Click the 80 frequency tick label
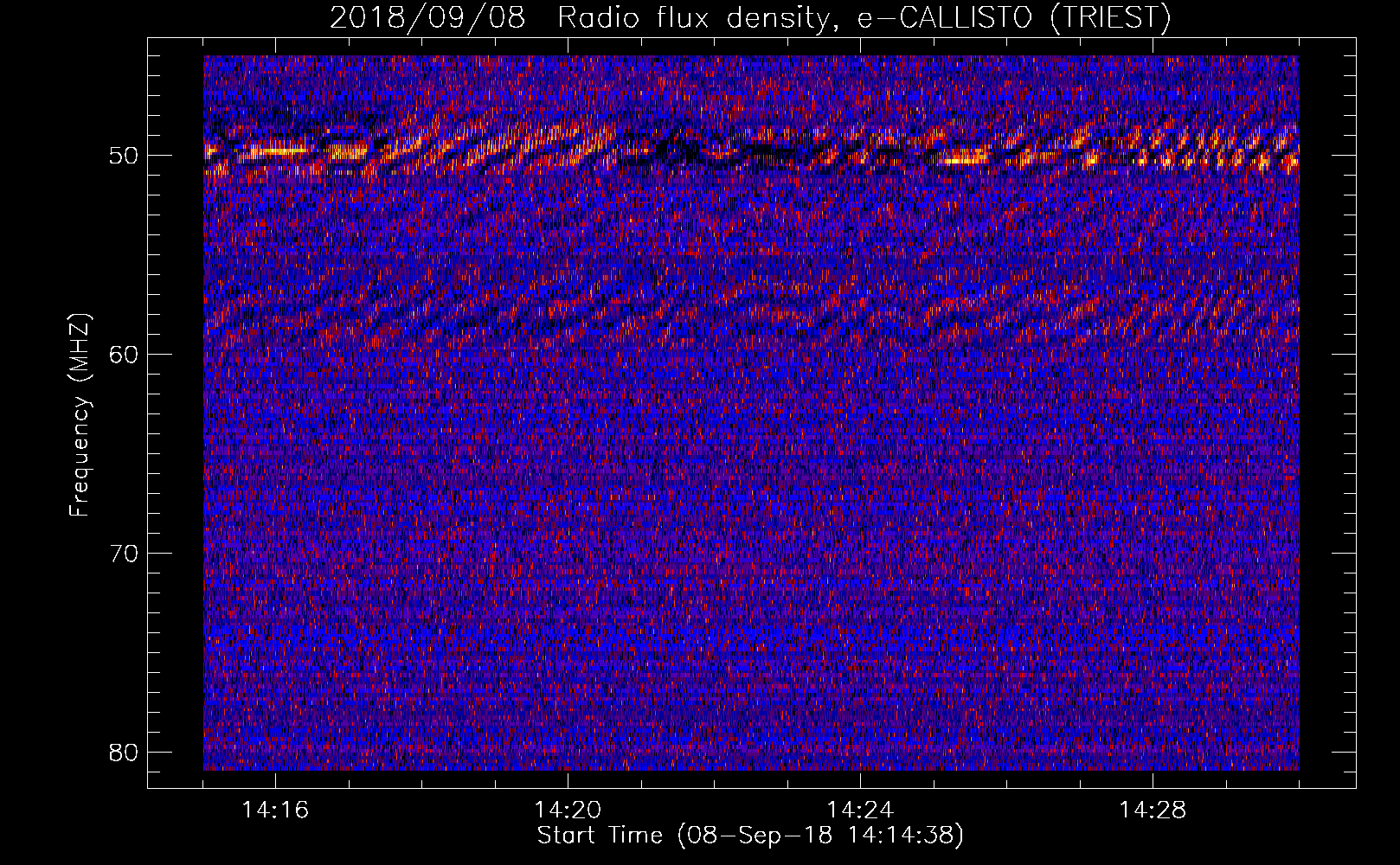1400x865 pixels. 124,752
